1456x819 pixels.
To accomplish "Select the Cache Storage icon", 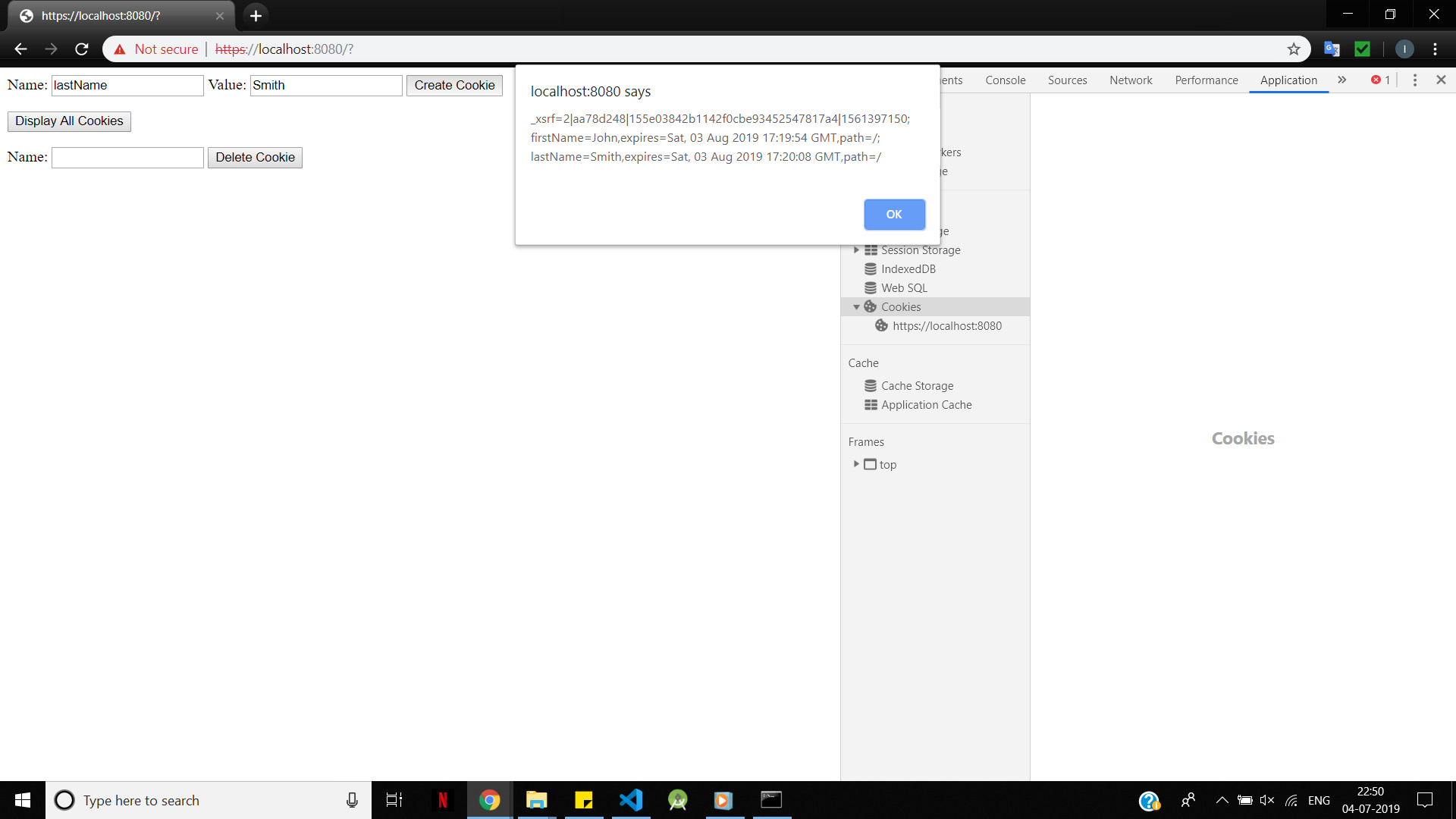I will 870,385.
